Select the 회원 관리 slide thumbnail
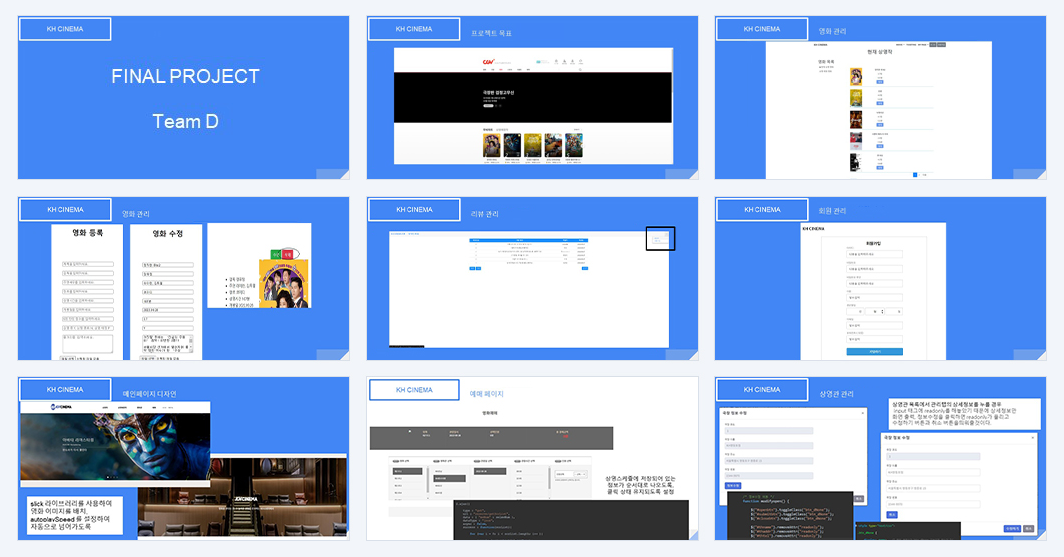 tap(880, 278)
